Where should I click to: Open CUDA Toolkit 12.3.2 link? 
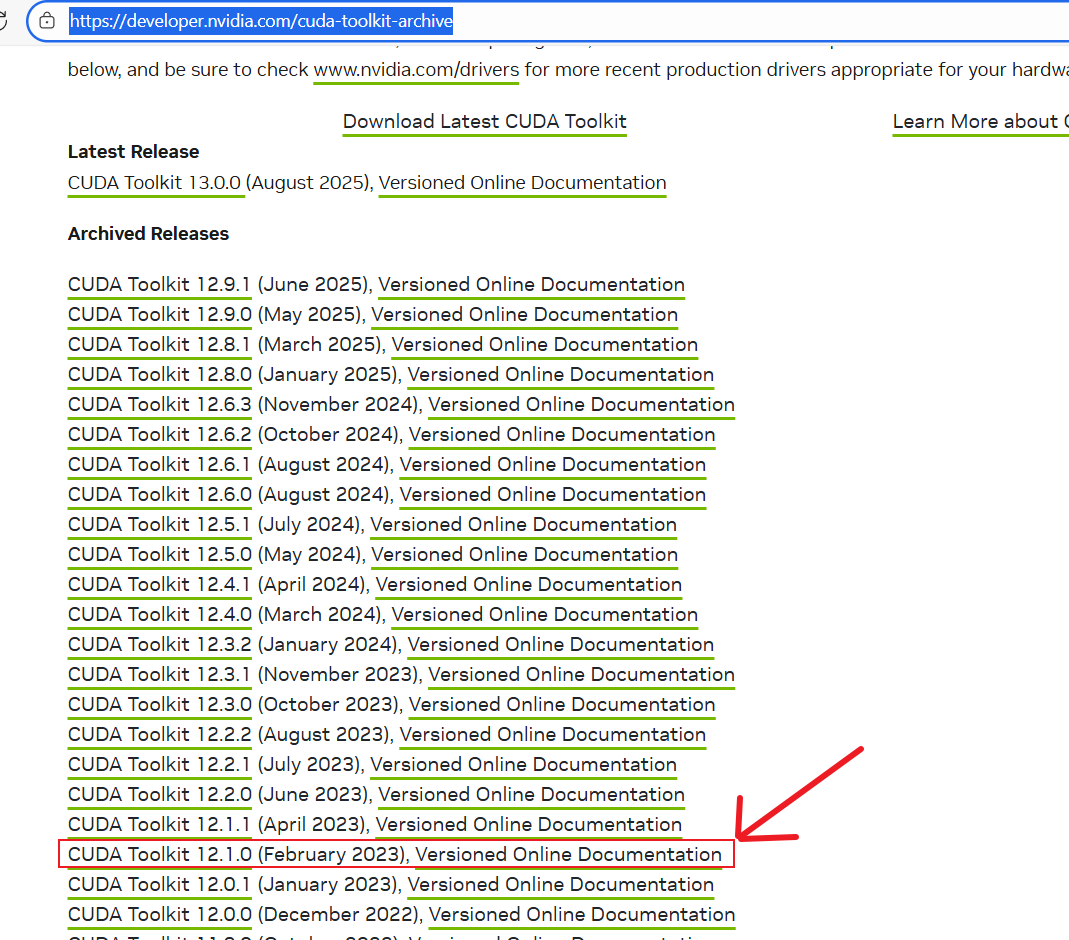[x=160, y=644]
